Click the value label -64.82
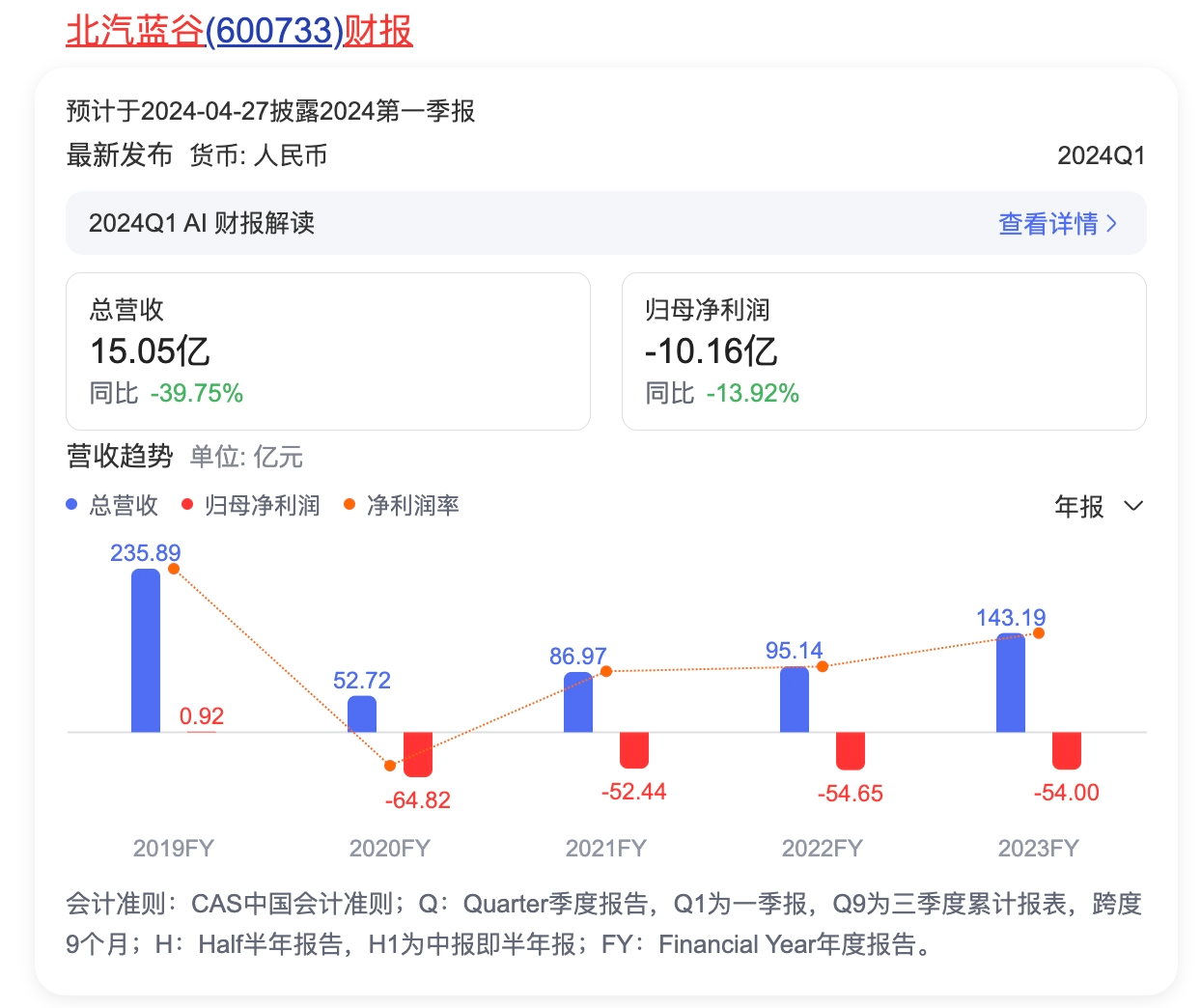This screenshot has height=1008, width=1201. click(418, 800)
